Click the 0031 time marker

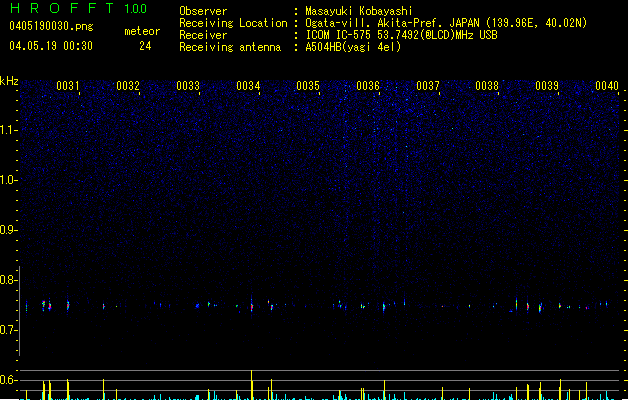[x=68, y=86]
